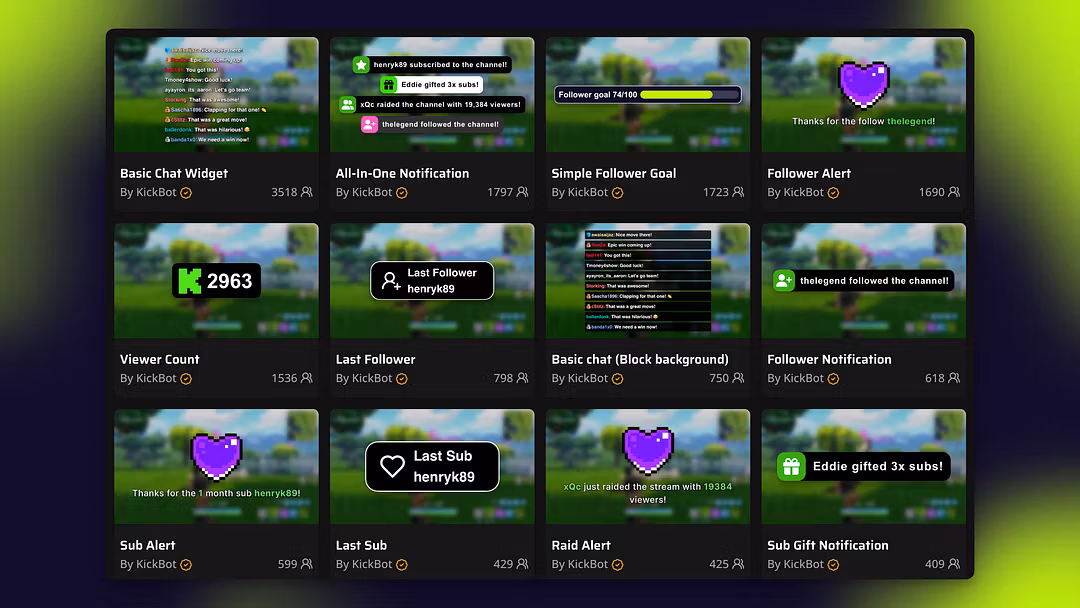Image resolution: width=1080 pixels, height=608 pixels.
Task: Open Basic chat (Block background) title
Action: pyautogui.click(x=640, y=359)
